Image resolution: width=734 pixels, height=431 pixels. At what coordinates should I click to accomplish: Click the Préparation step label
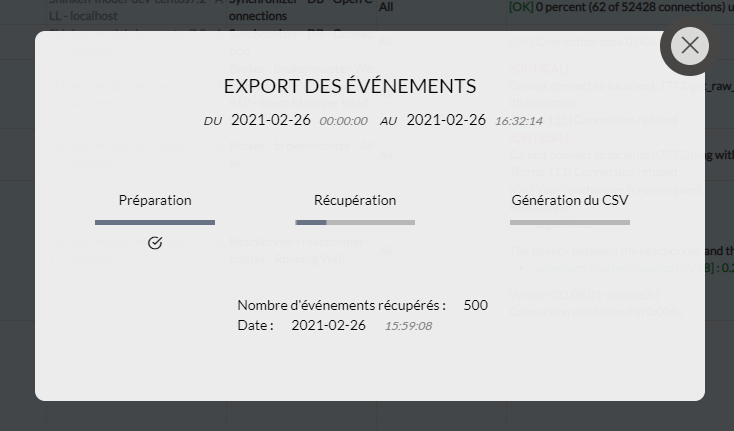pos(155,200)
